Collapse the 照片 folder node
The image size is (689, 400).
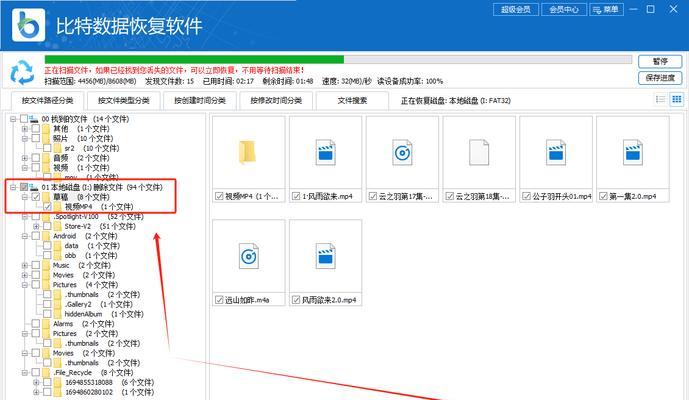pyautogui.click(x=25, y=138)
